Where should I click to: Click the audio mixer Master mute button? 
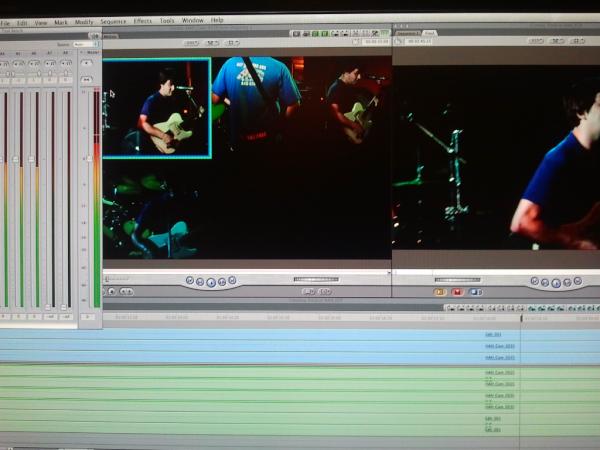click(x=86, y=62)
